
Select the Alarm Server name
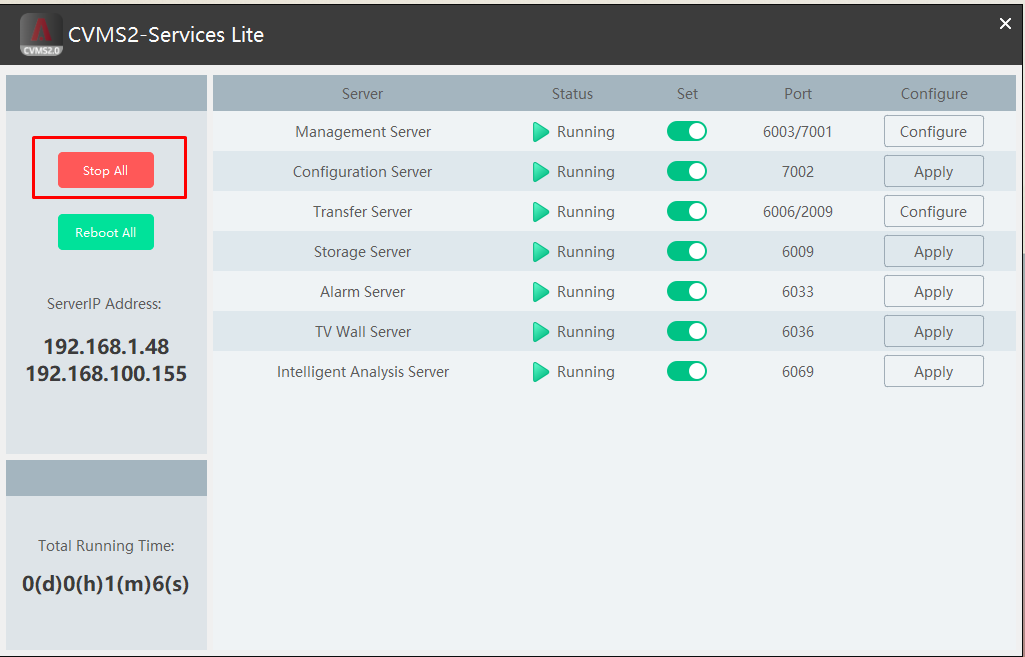pyautogui.click(x=362, y=291)
